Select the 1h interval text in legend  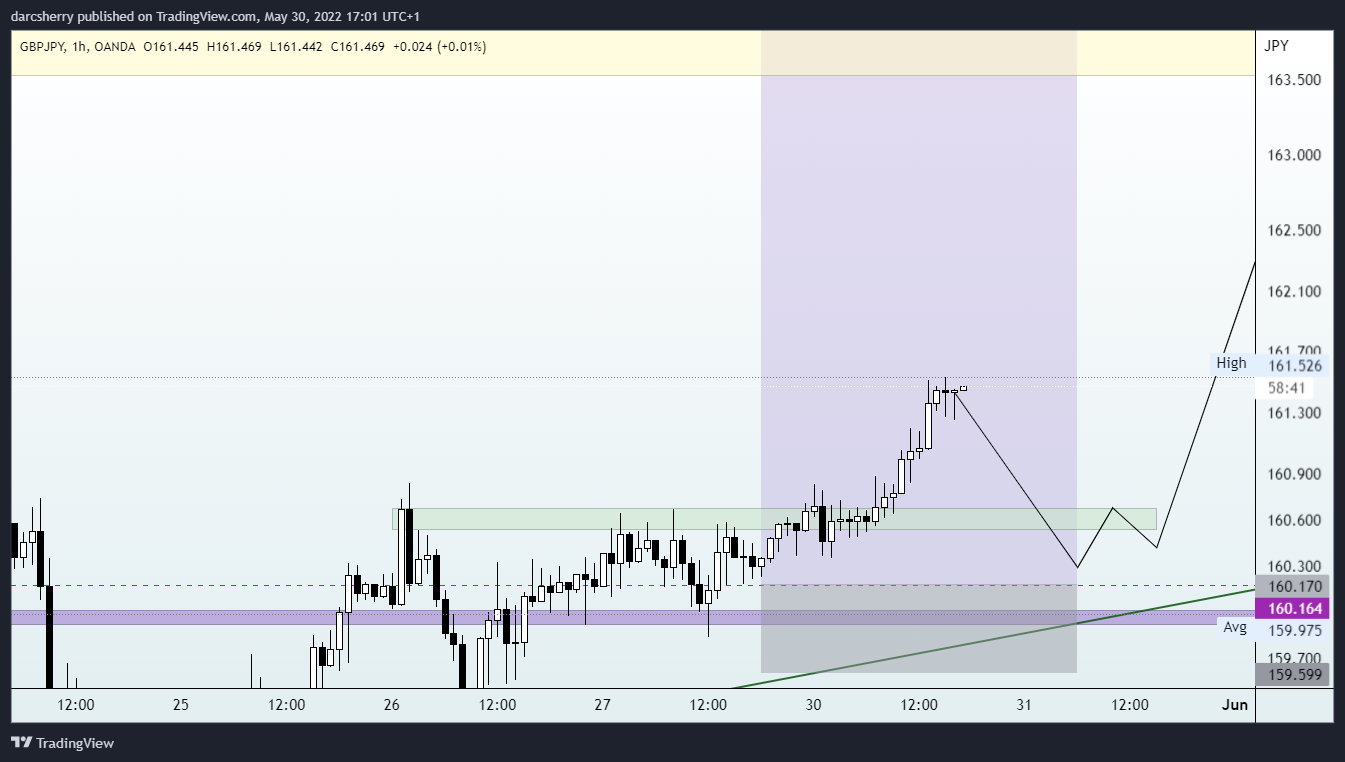point(80,47)
